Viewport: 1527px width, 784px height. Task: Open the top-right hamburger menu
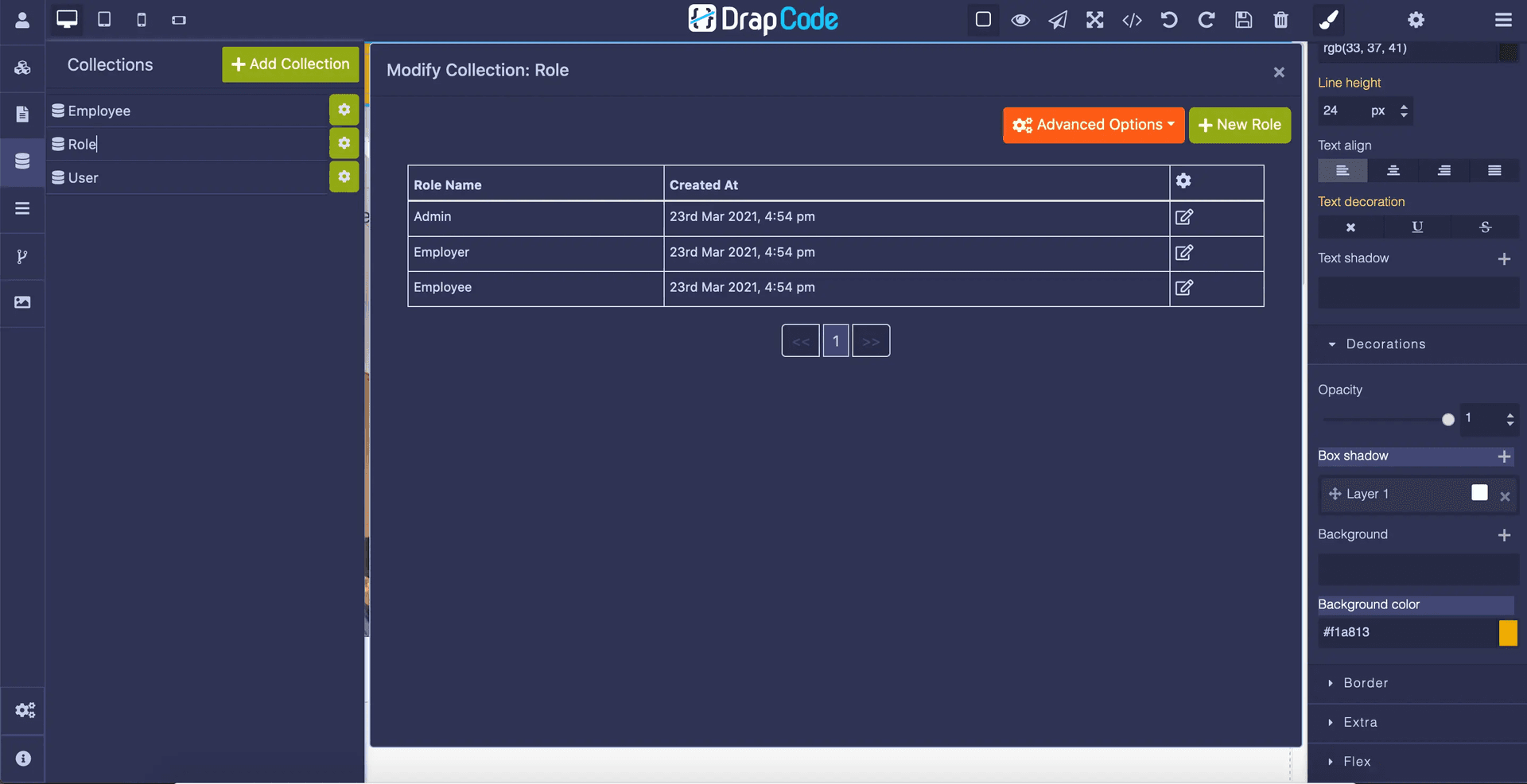click(x=1503, y=20)
